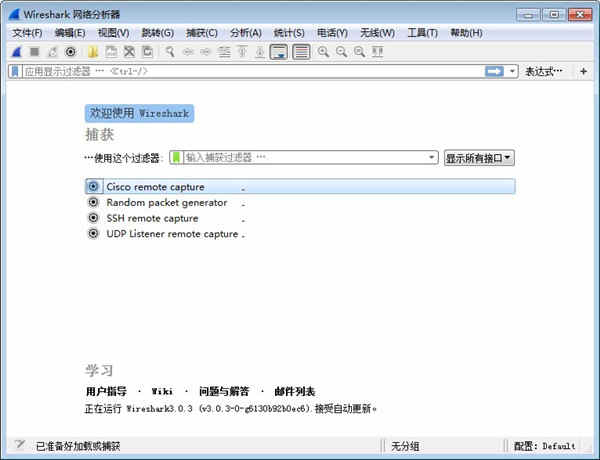This screenshot has height=460, width=600.
Task: Click the stop capture square icon
Action: coord(34,52)
